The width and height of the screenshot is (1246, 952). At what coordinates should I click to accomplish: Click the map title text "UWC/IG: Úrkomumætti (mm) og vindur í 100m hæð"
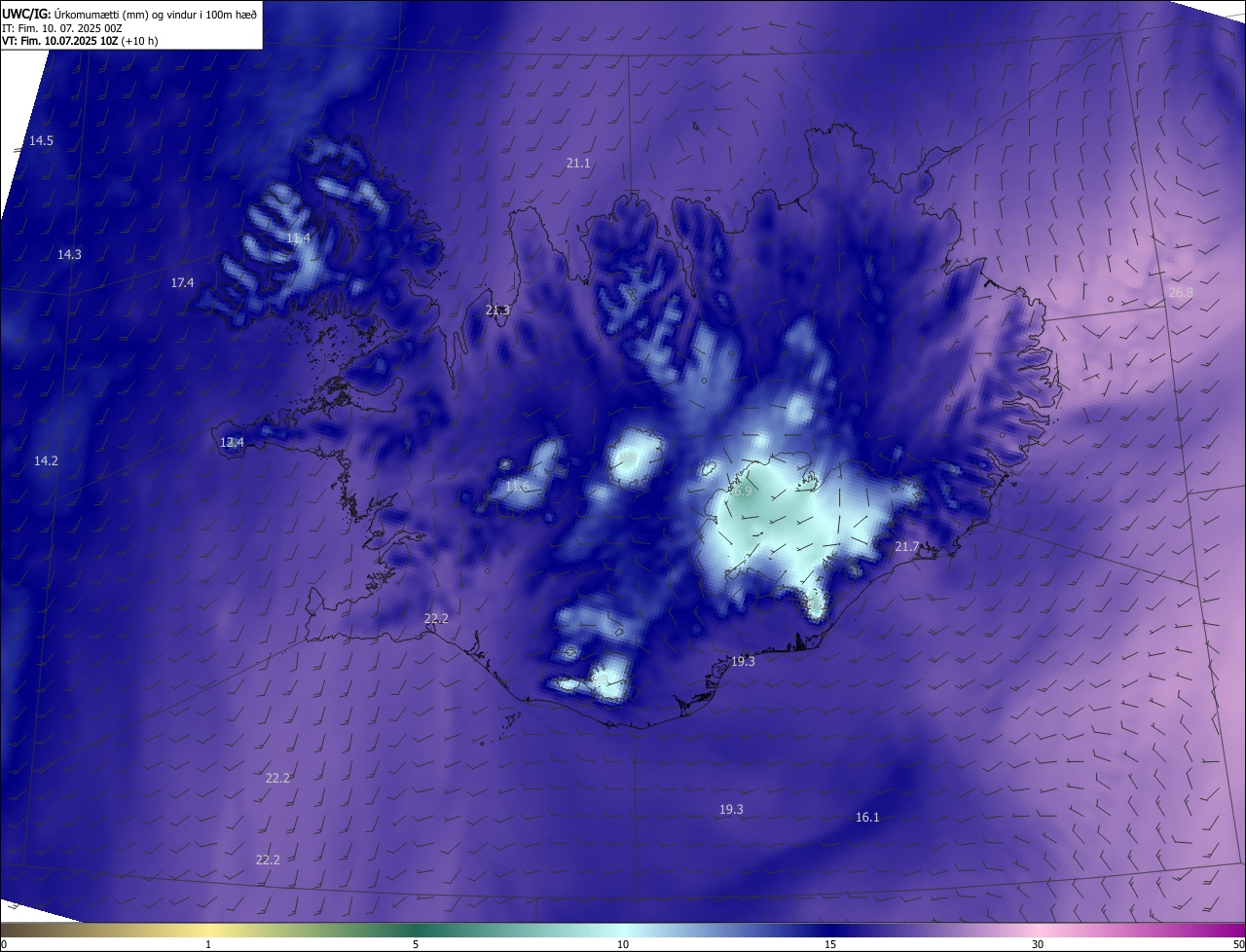[x=129, y=14]
